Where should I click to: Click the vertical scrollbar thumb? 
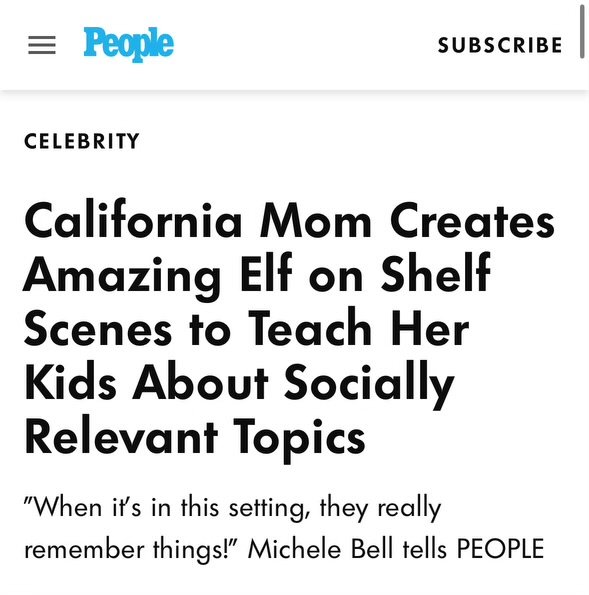[x=582, y=30]
